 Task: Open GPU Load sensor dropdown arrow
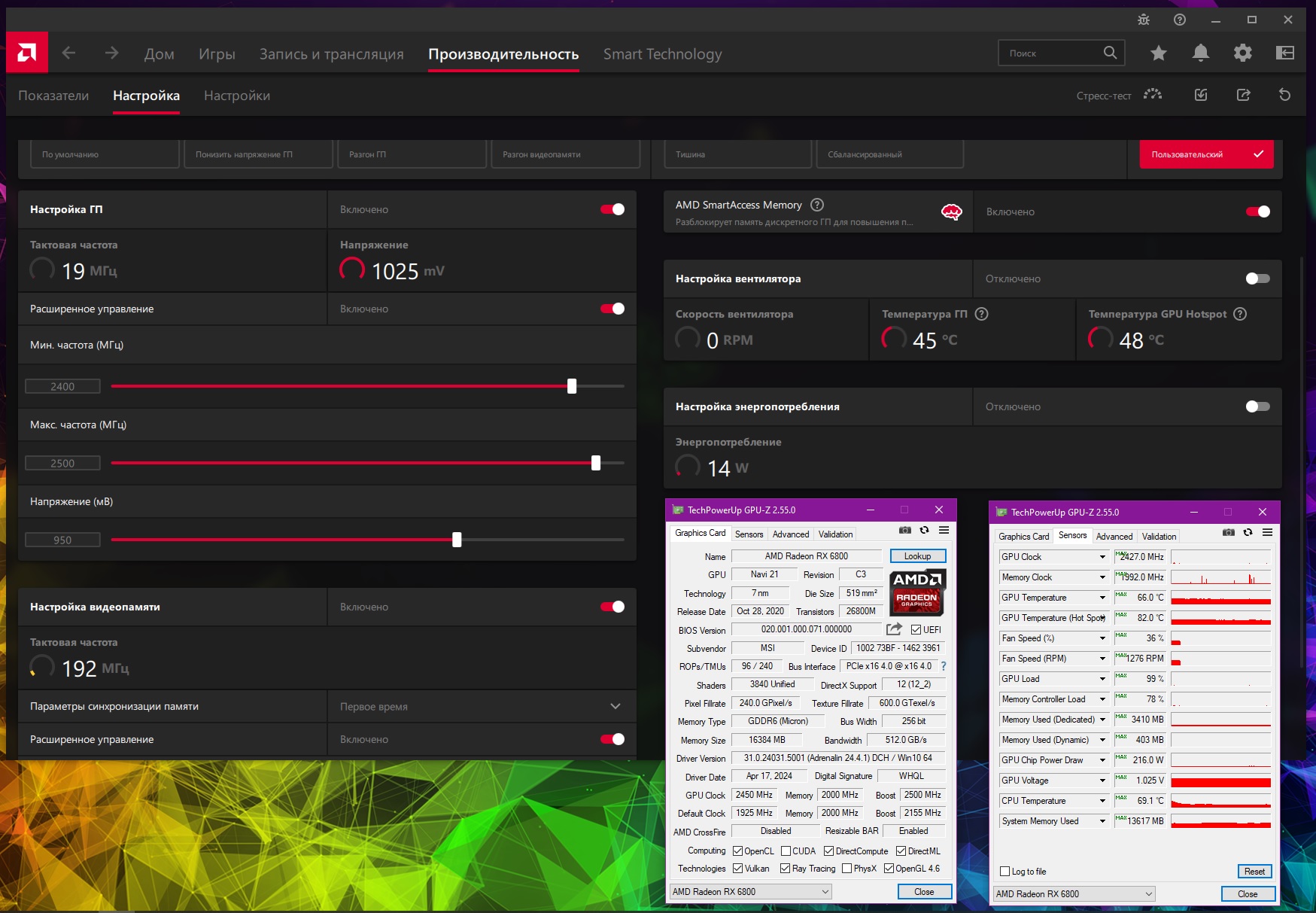[x=1102, y=679]
